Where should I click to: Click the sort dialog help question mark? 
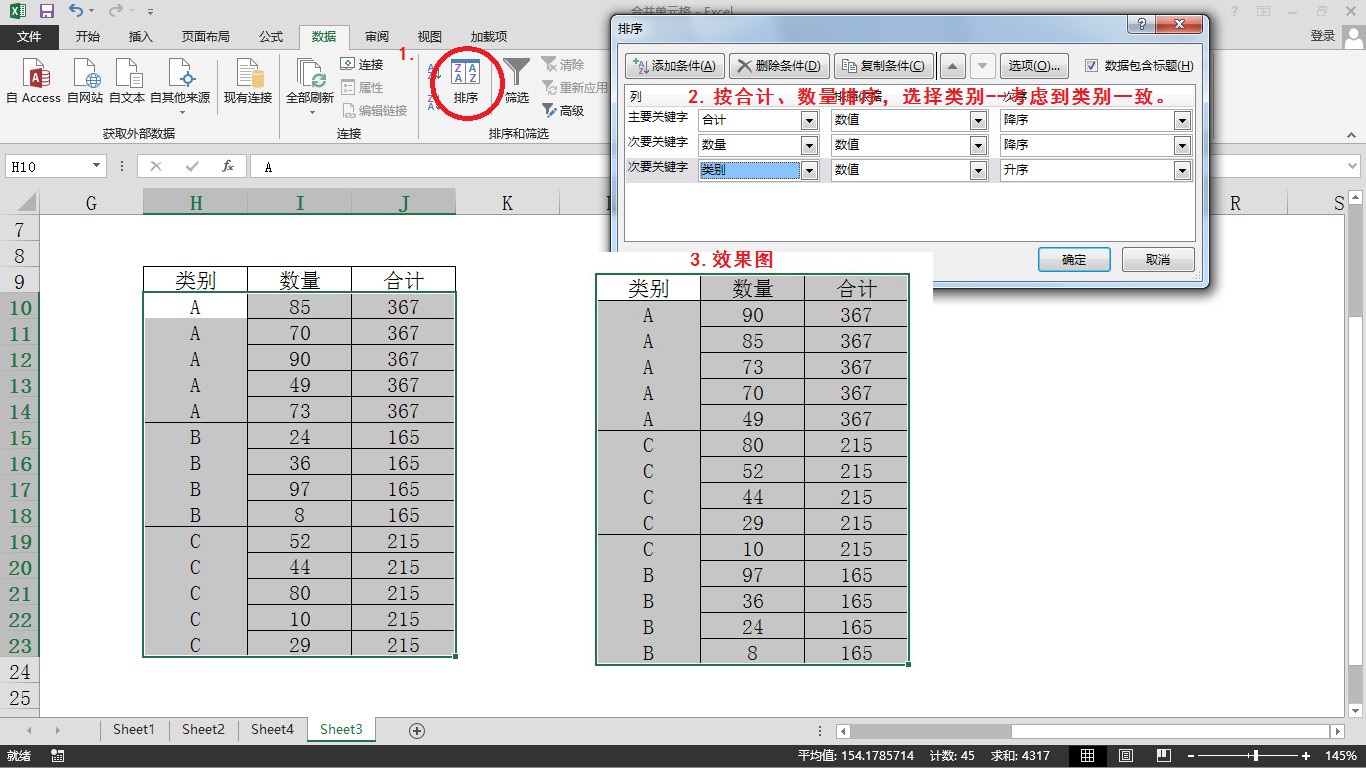coord(1141,25)
